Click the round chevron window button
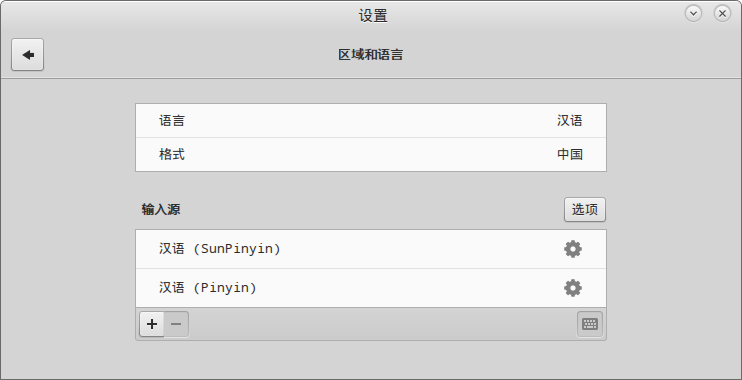Screen dimensions: 742x380 (693, 13)
